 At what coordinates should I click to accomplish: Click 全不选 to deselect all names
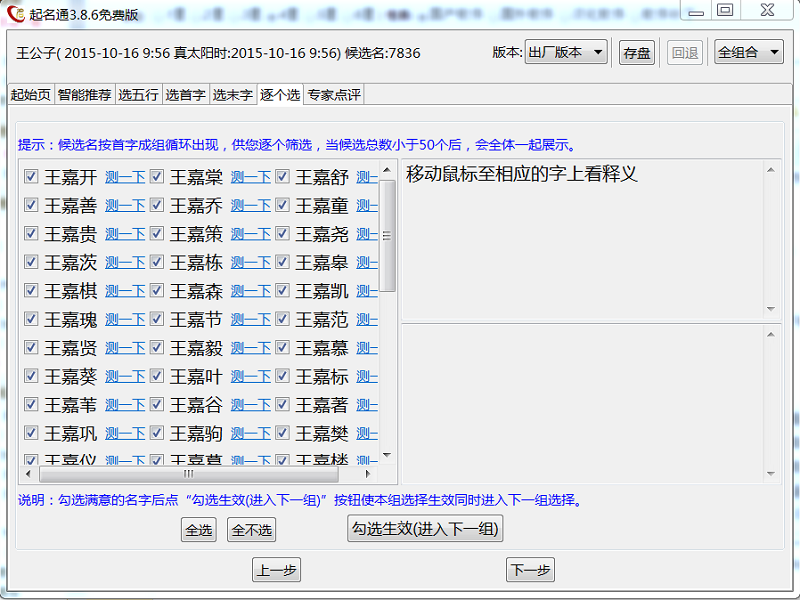click(251, 529)
